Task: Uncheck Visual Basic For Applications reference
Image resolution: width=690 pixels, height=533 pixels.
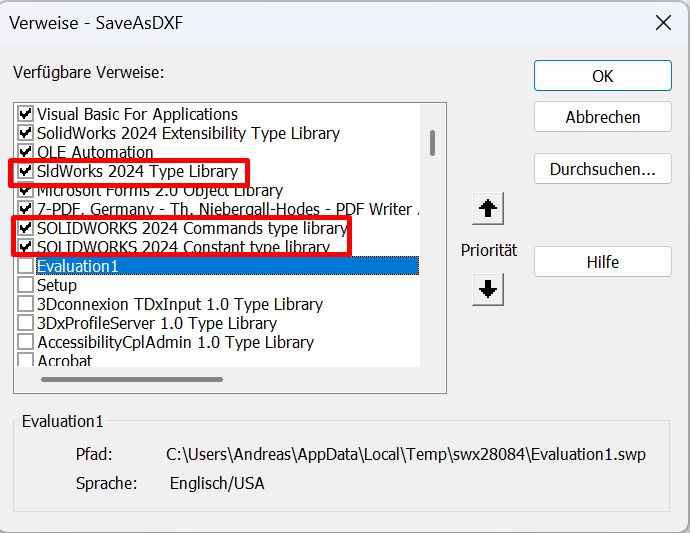Action: (25, 114)
